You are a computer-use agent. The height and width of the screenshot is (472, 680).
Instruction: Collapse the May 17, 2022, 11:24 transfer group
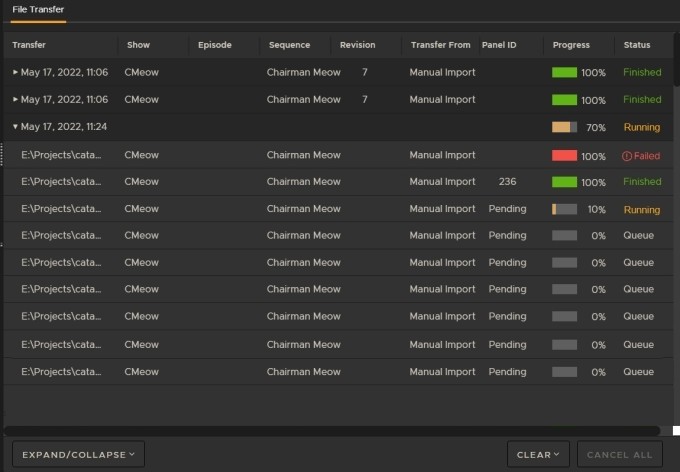click(15, 127)
